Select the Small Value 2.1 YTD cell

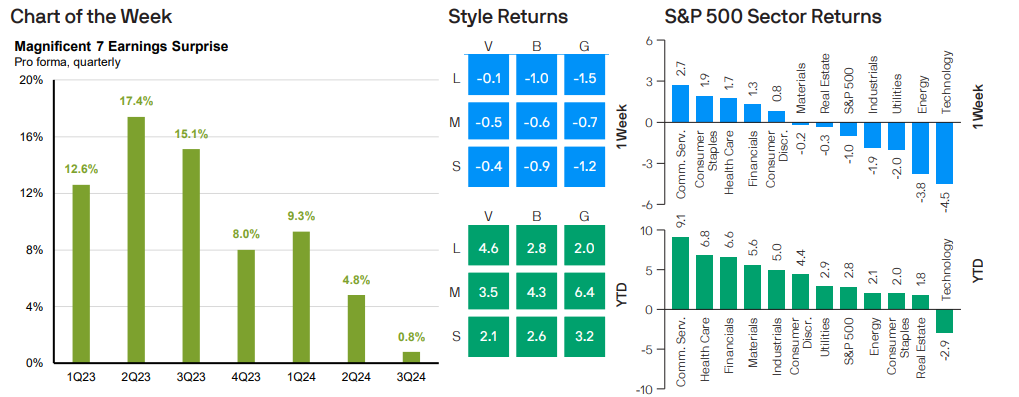click(x=488, y=337)
